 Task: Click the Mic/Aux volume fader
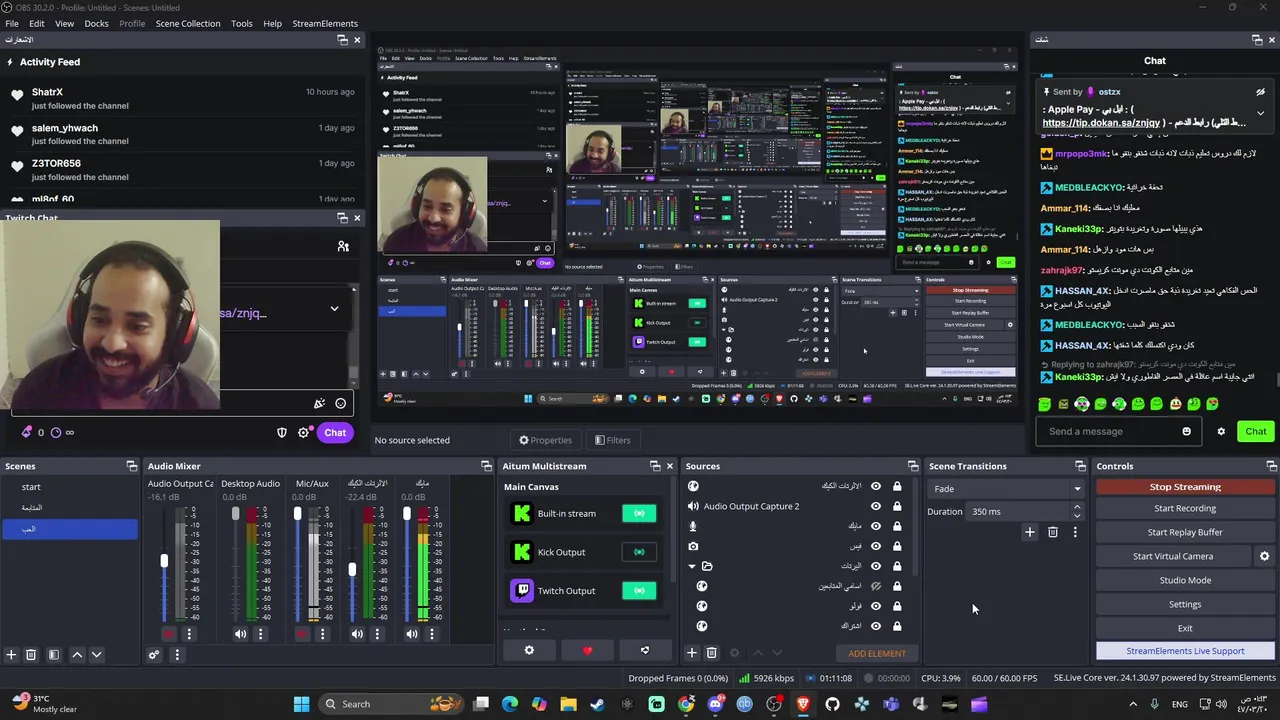pyautogui.click(x=297, y=565)
